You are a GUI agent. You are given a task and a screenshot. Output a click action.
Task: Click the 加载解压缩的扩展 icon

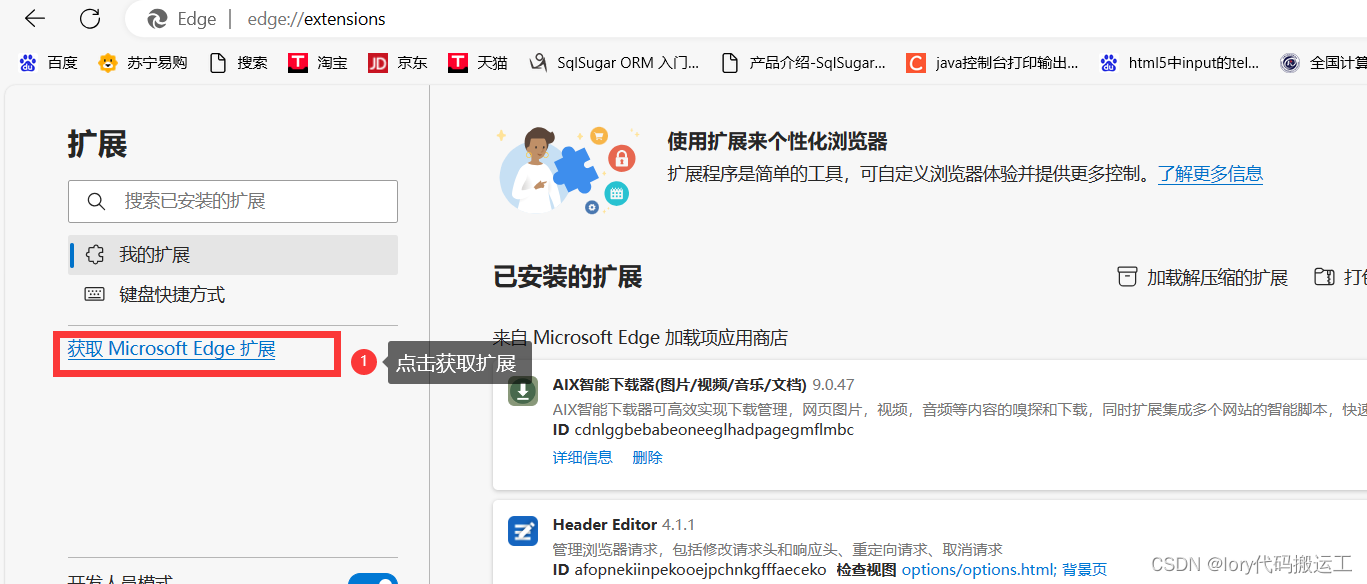coord(1127,277)
